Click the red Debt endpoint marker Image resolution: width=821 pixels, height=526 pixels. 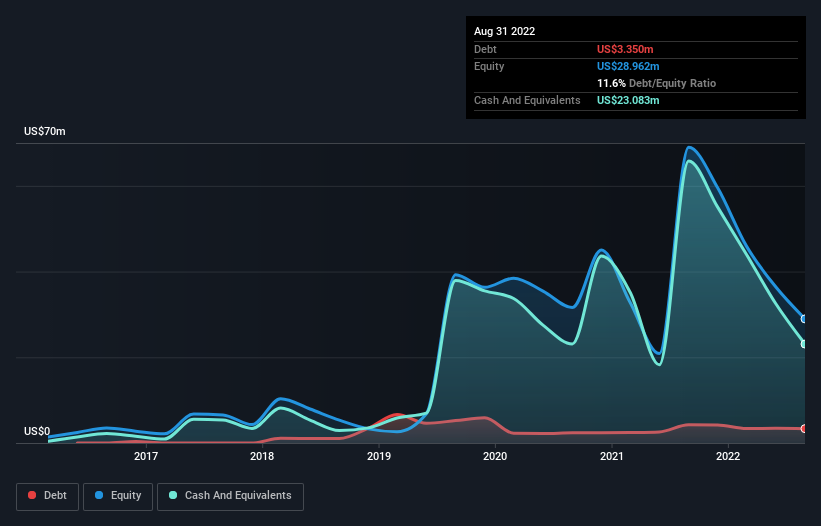coord(804,429)
